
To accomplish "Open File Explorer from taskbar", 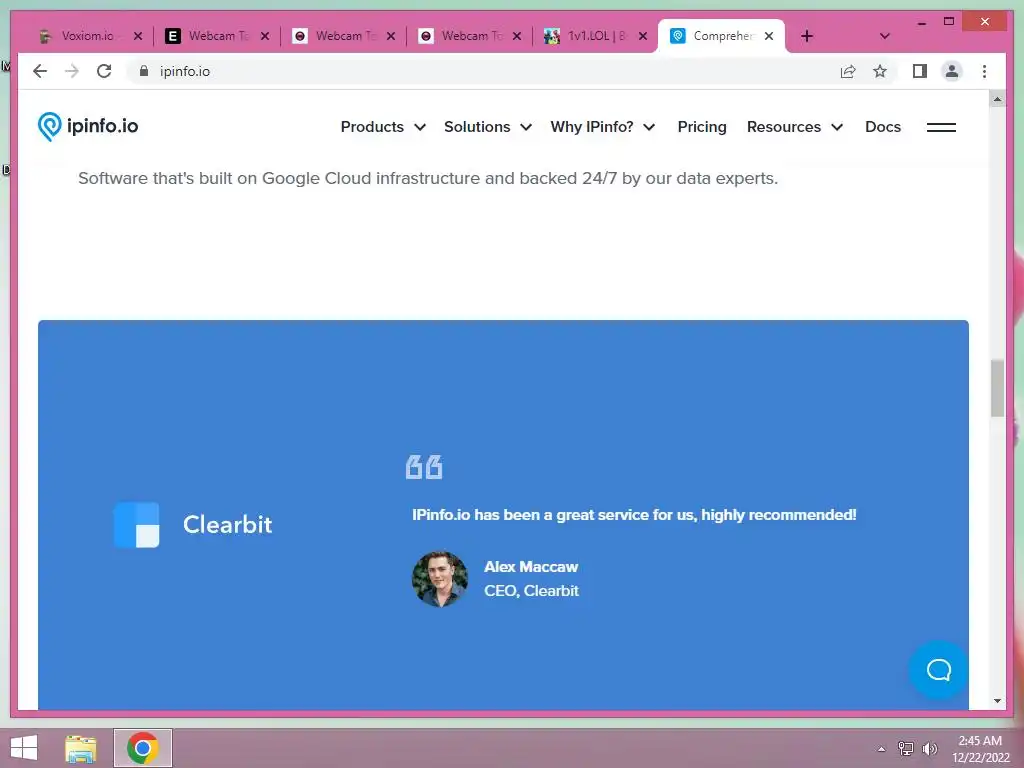I will (81, 748).
